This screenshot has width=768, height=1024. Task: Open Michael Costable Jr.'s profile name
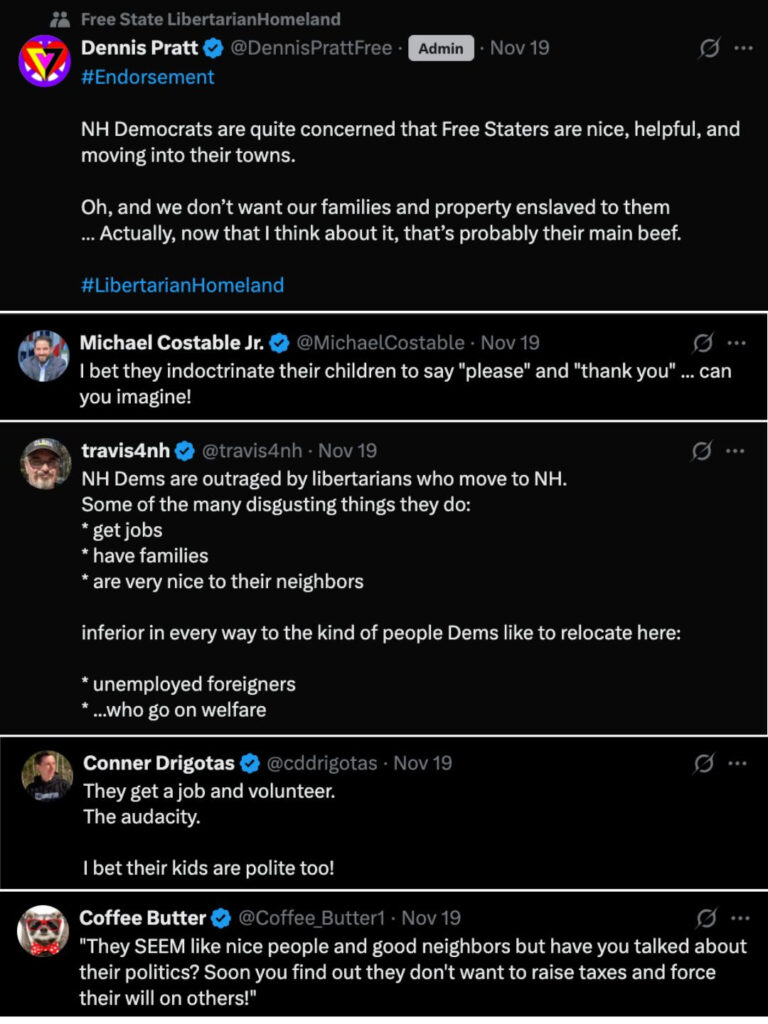click(x=172, y=343)
